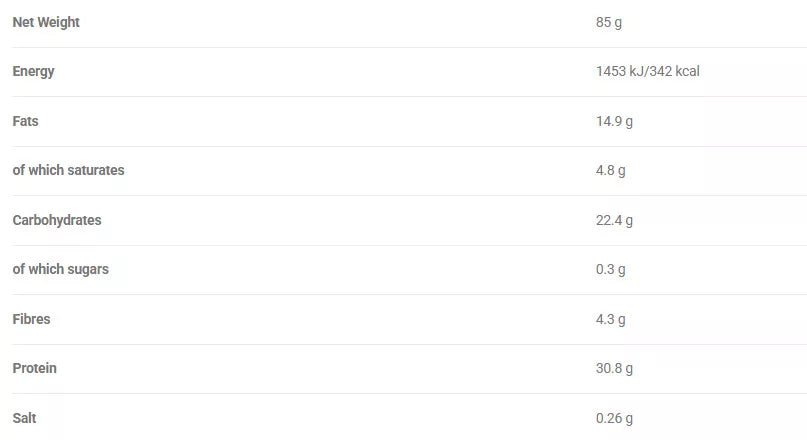
Task: Click the Fibres row label
Action: (31, 319)
